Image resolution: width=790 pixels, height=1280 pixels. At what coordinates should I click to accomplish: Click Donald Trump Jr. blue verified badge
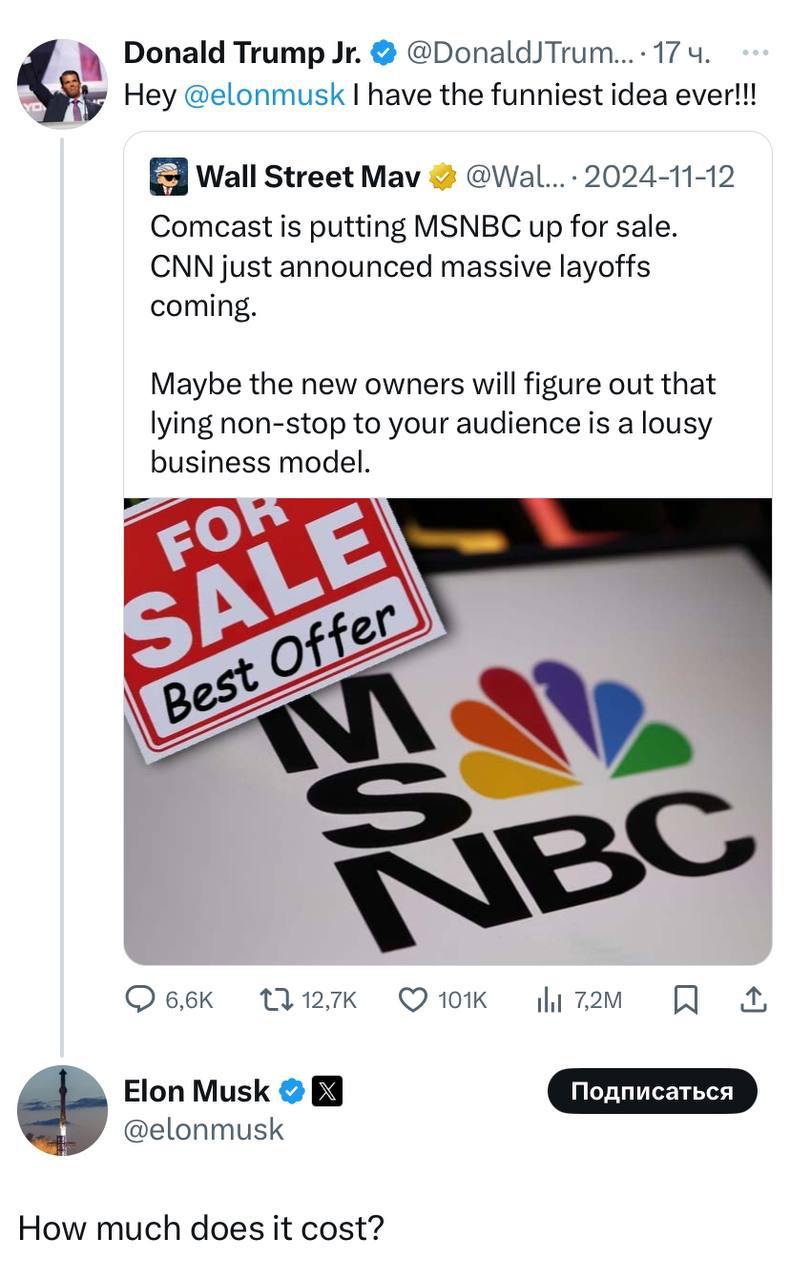point(384,53)
